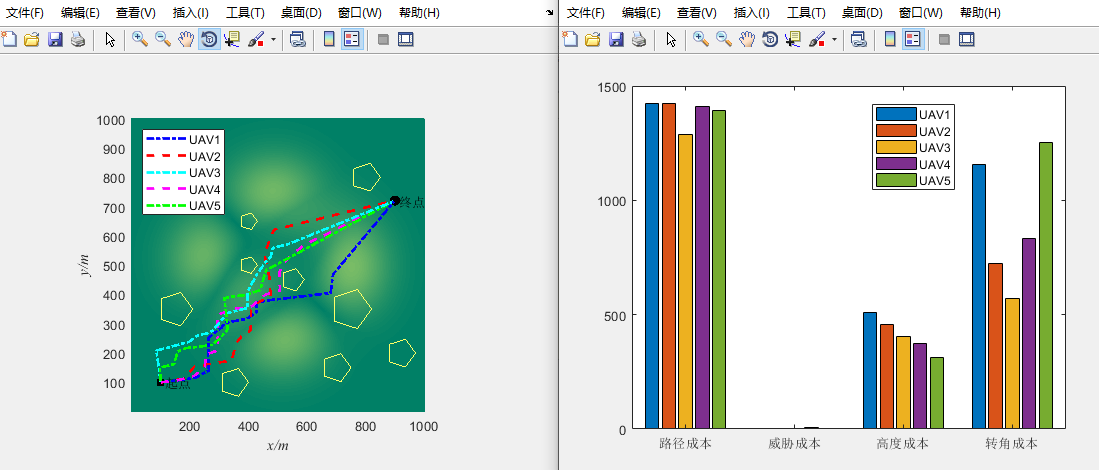Activate Data Cursor tool in bar chart figure
Viewport: 1099px width, 470px height.
[793, 40]
